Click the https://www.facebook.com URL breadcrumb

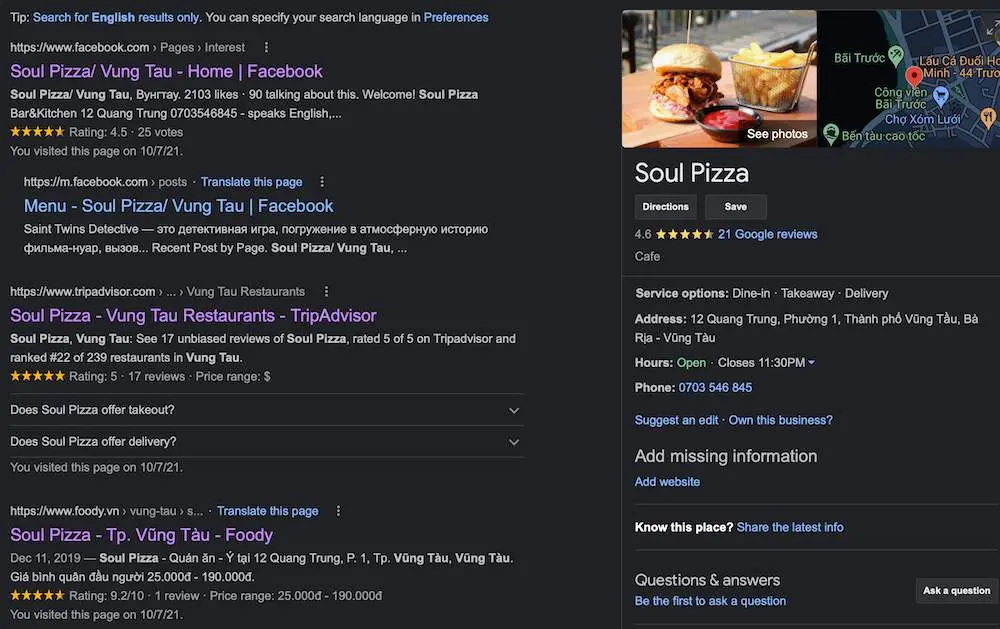click(79, 47)
